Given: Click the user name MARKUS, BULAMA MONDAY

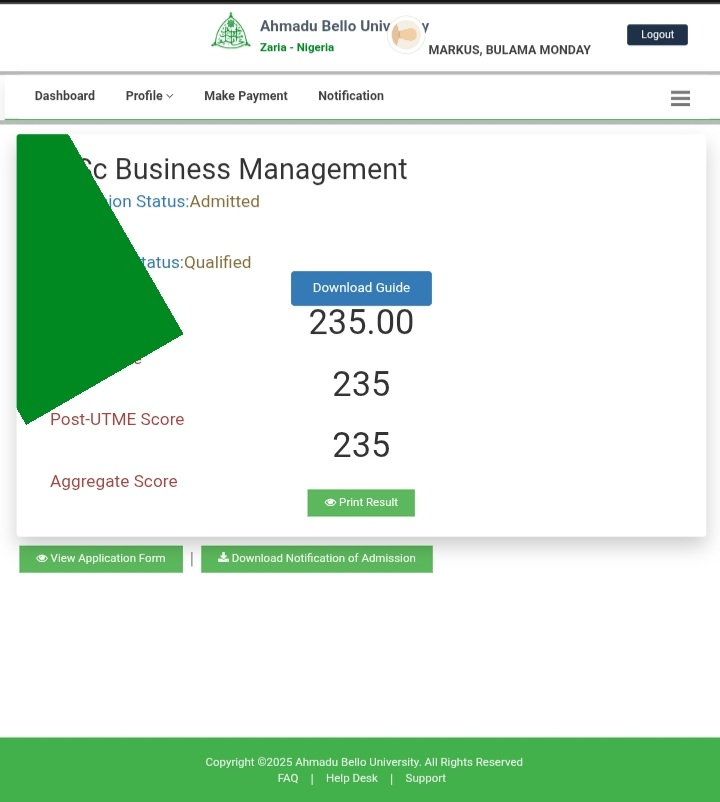Looking at the screenshot, I should [509, 50].
